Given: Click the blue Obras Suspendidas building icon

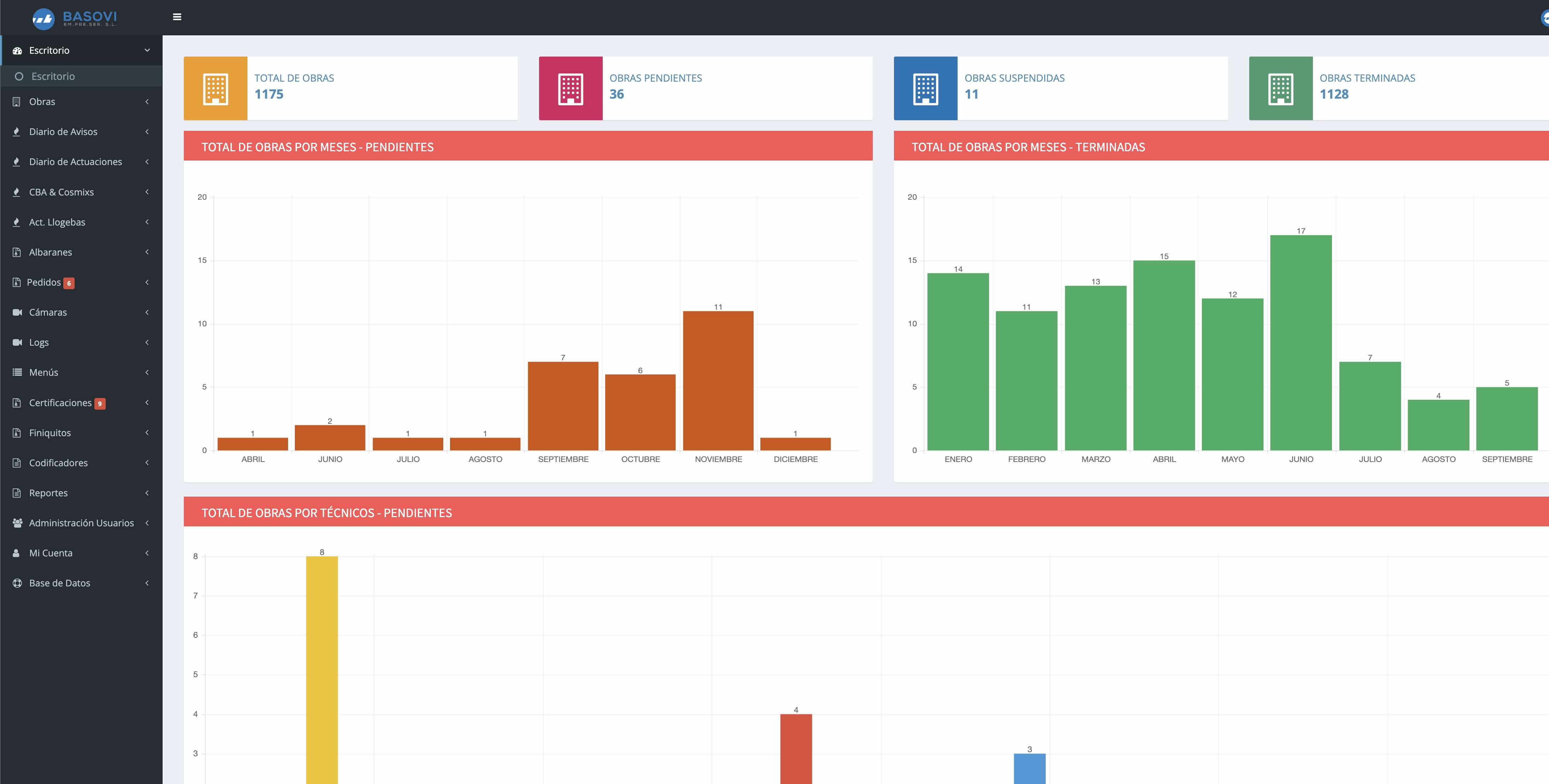Looking at the screenshot, I should [x=925, y=89].
